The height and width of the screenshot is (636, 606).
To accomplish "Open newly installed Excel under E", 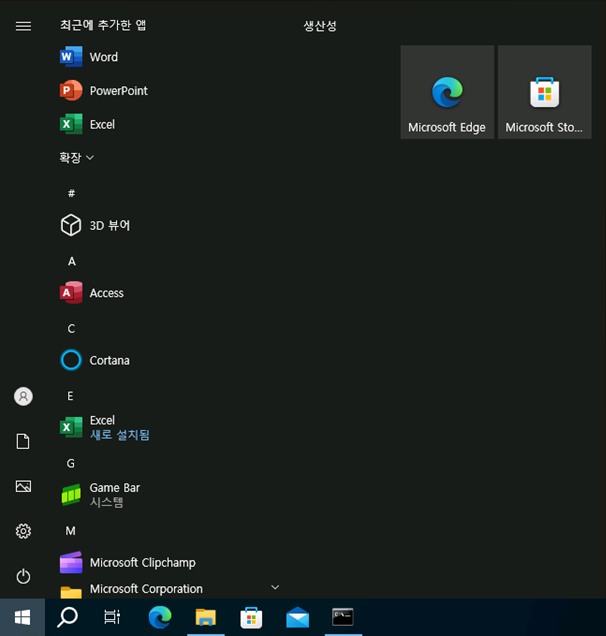I will [170, 427].
